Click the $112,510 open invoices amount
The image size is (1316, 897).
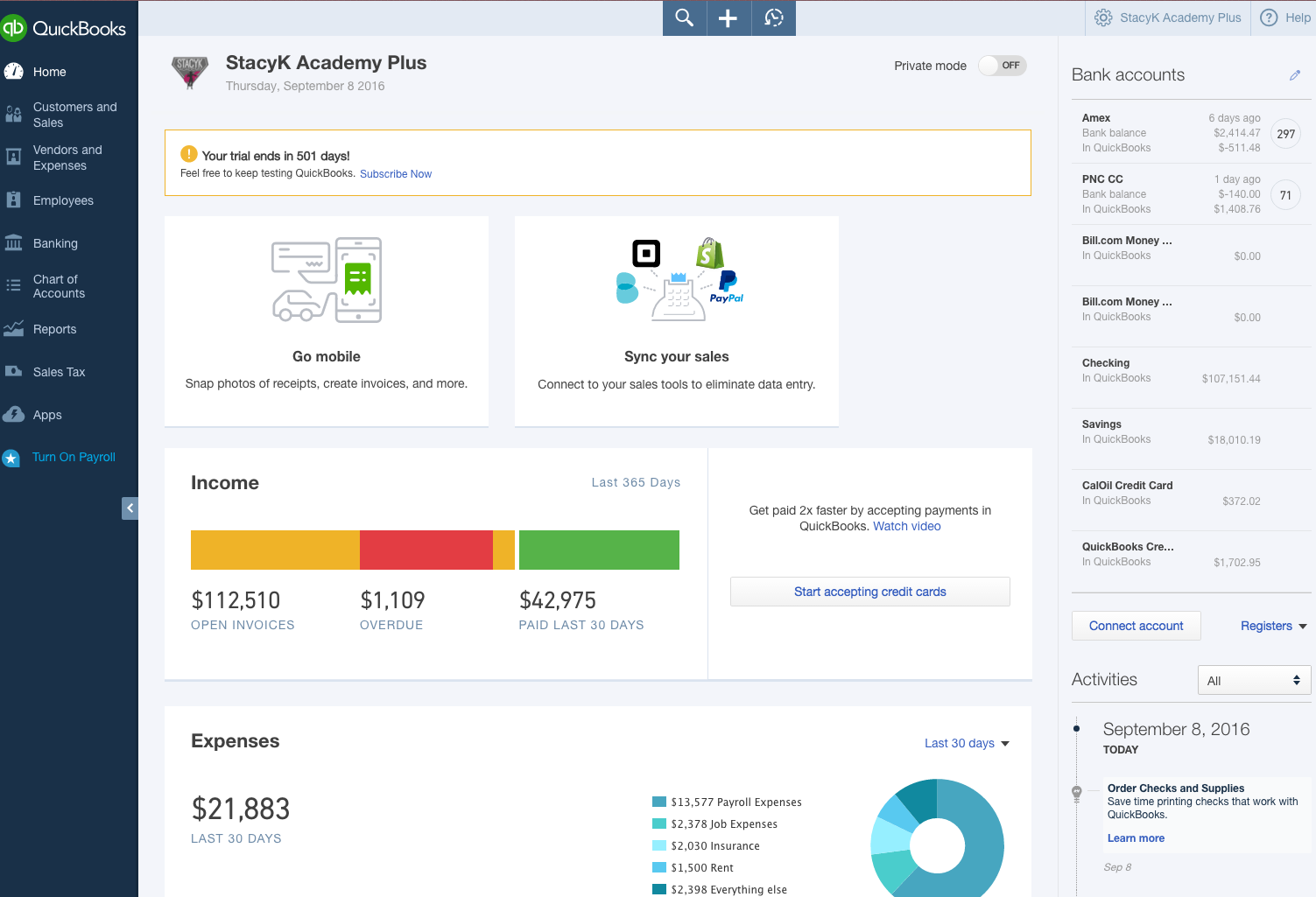[x=236, y=600]
